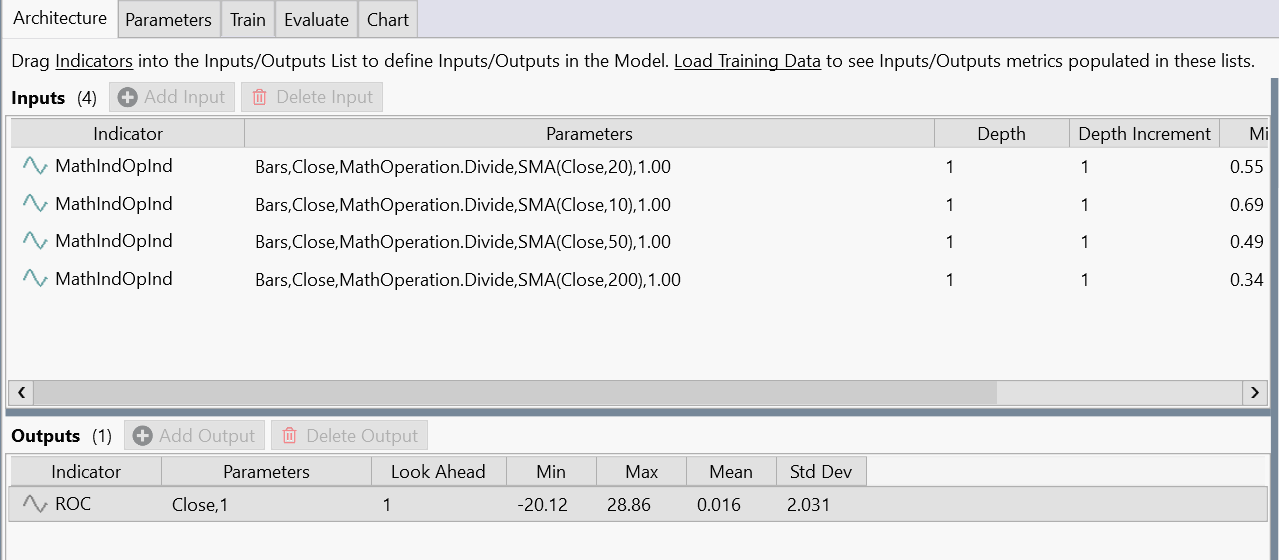Open the Chart tab
Image resolution: width=1279 pixels, height=560 pixels.
[x=388, y=20]
